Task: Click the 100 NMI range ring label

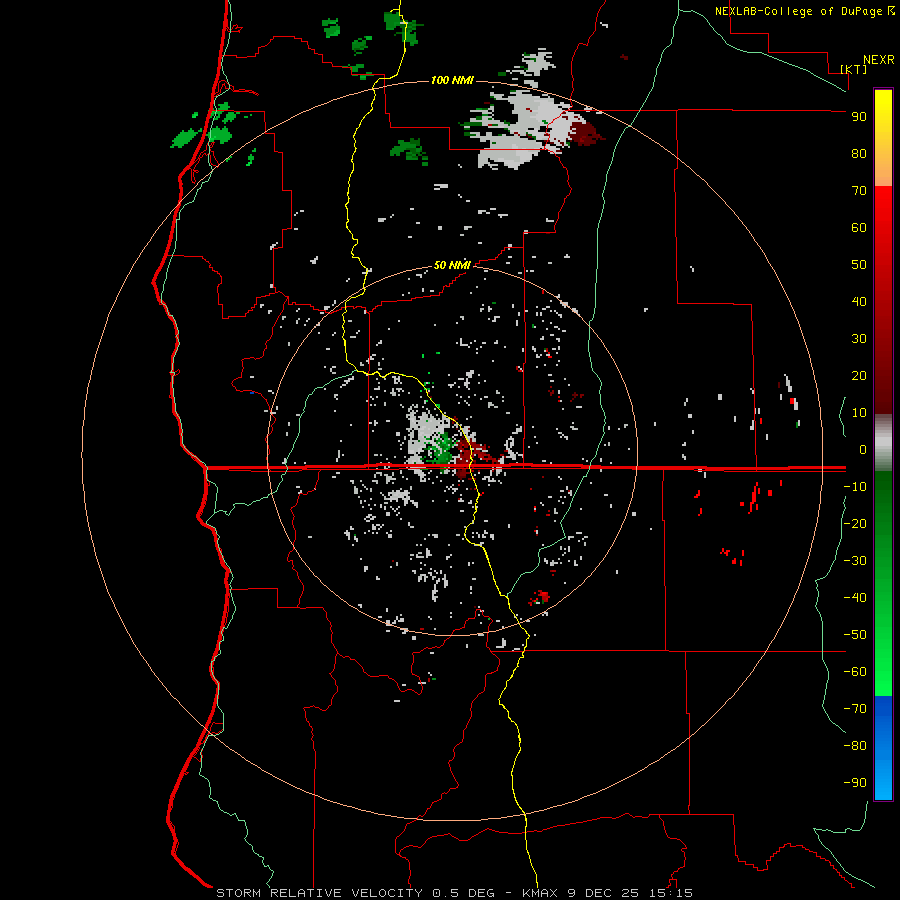Action: (452, 80)
